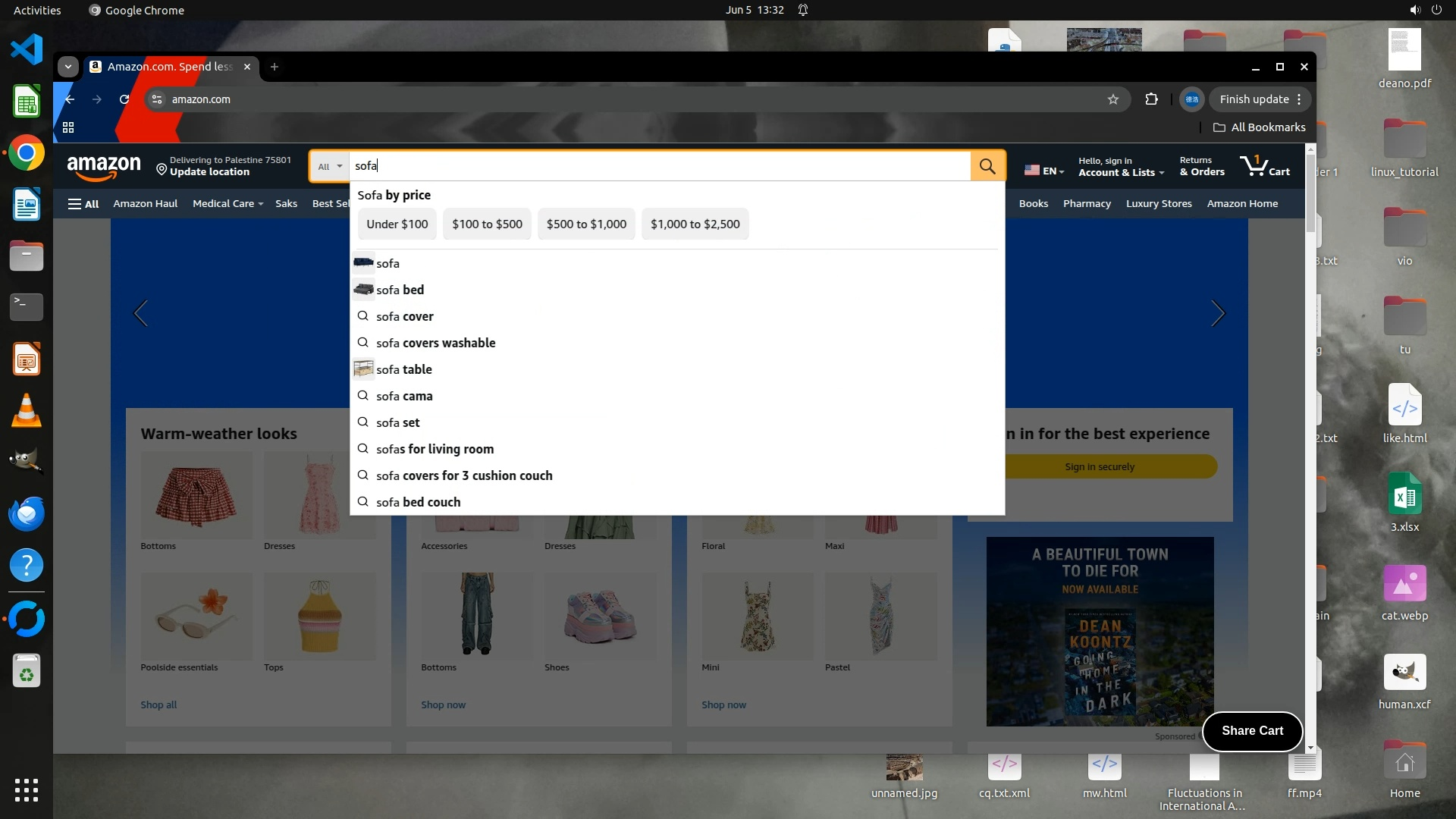Select 'sofa bed' suggestion

coord(400,290)
